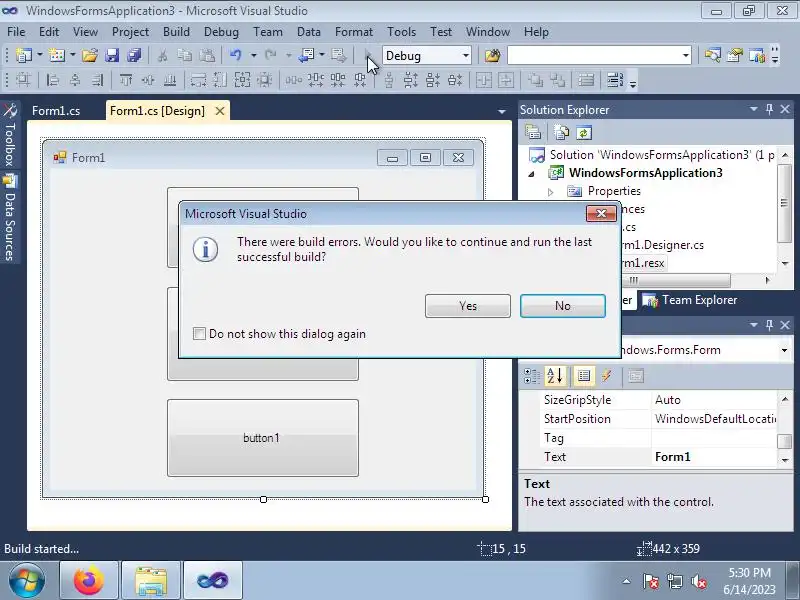Click the Tab Order layout icon
The height and width of the screenshot is (600, 800).
tap(615, 80)
